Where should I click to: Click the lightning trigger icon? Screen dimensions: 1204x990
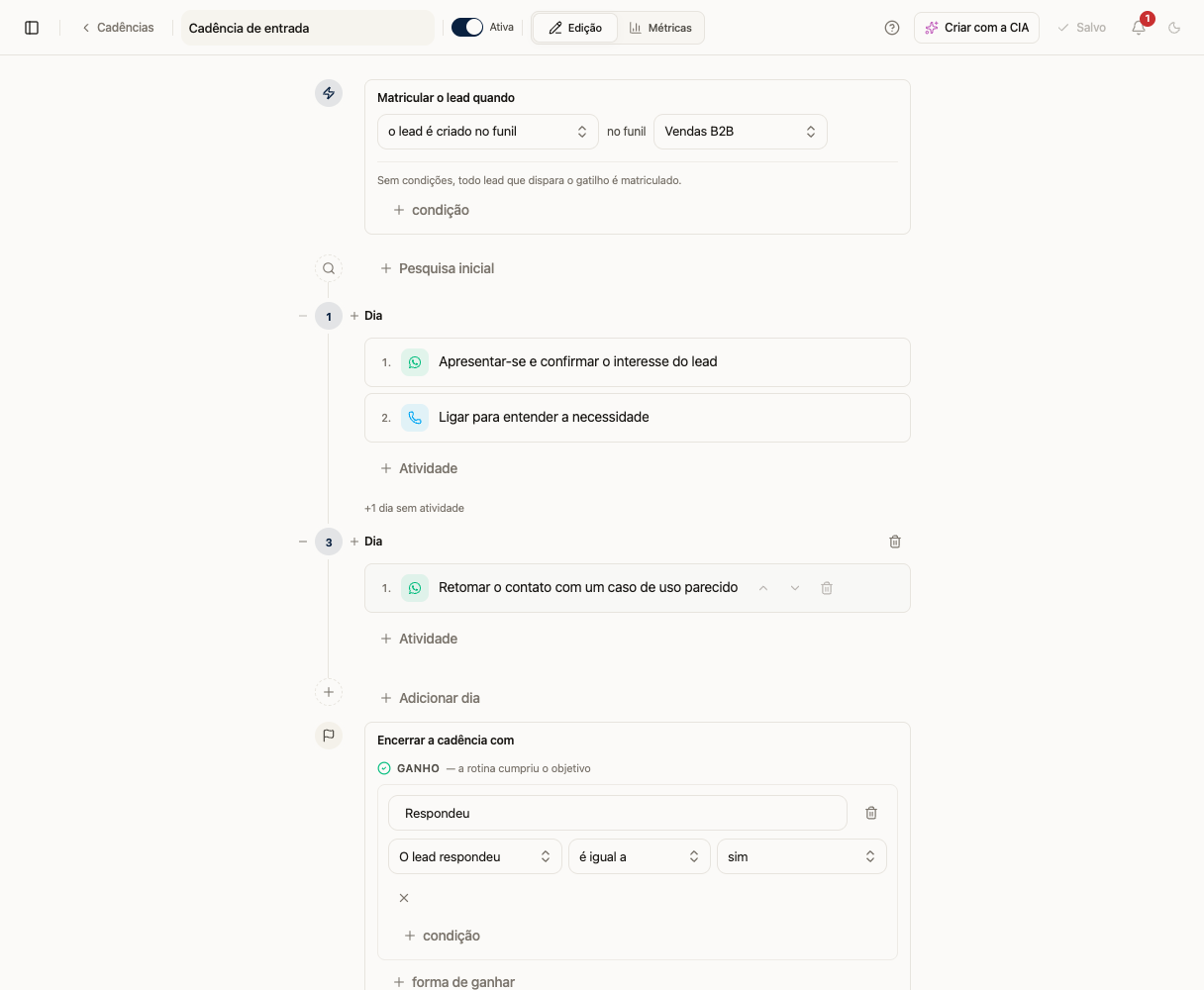point(329,93)
